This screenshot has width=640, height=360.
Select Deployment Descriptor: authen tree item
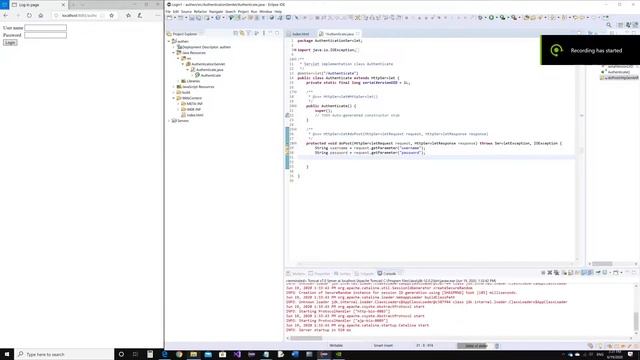206,47
